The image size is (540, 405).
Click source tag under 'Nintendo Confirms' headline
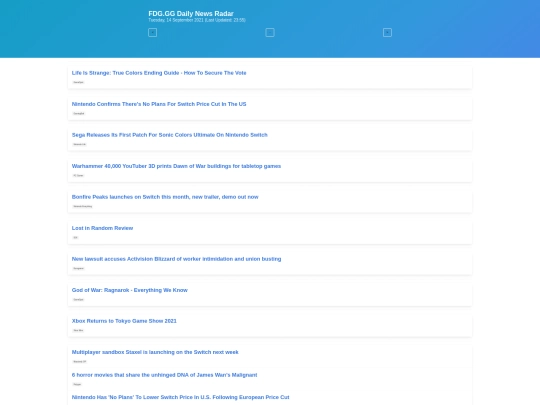79,113
